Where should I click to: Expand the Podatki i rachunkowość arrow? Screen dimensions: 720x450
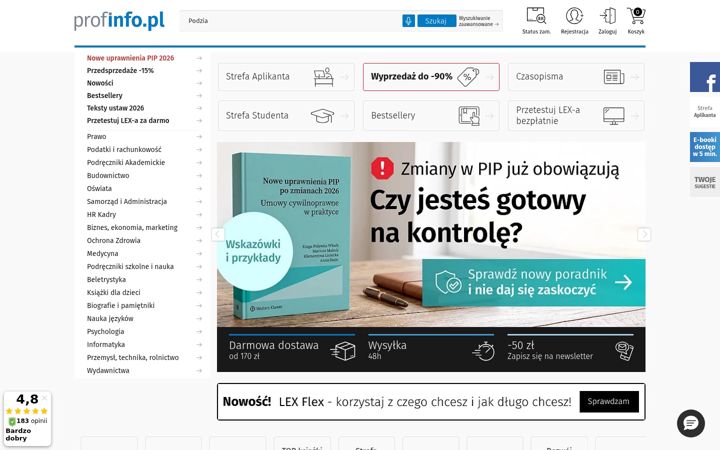[x=199, y=149]
